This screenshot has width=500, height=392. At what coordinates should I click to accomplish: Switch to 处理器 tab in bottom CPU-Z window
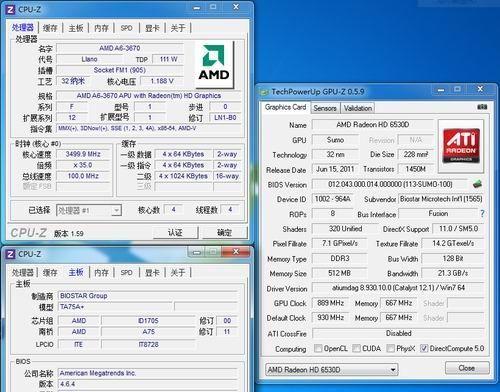23,273
